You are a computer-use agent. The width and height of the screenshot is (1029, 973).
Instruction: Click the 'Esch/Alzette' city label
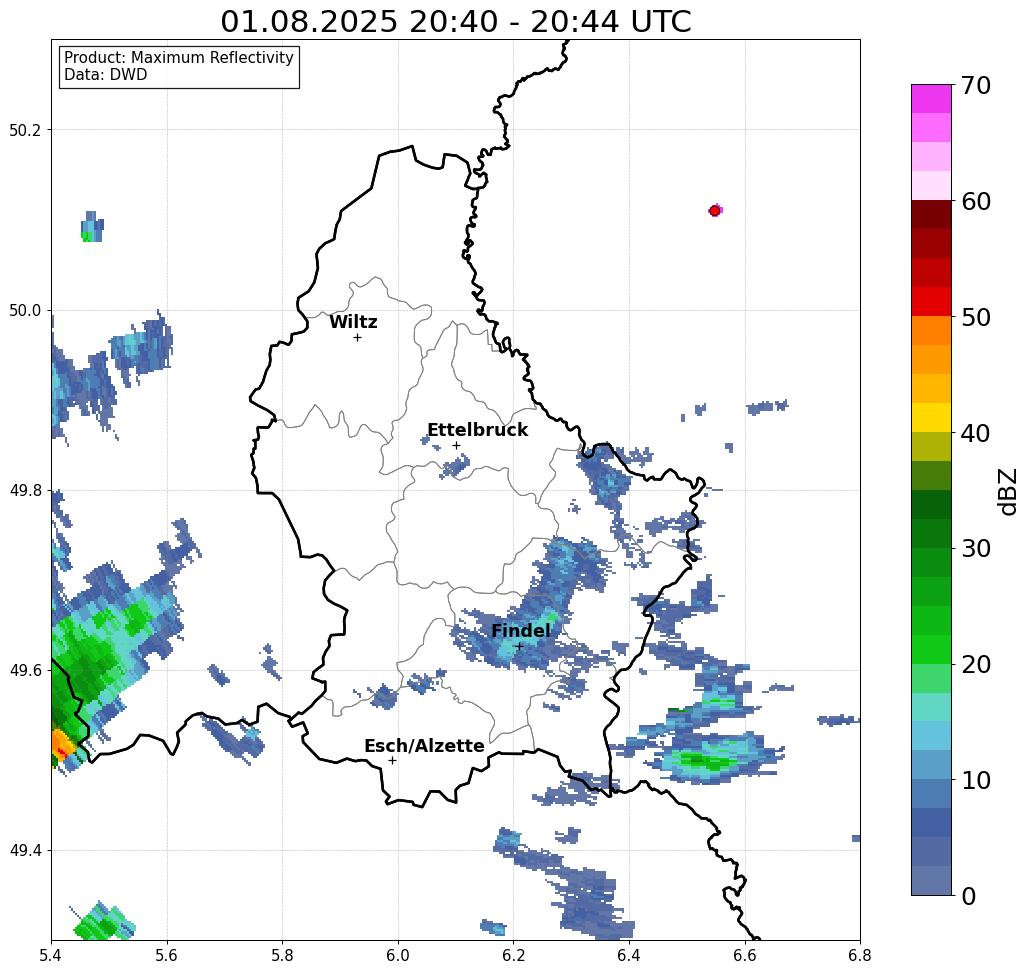pyautogui.click(x=425, y=746)
